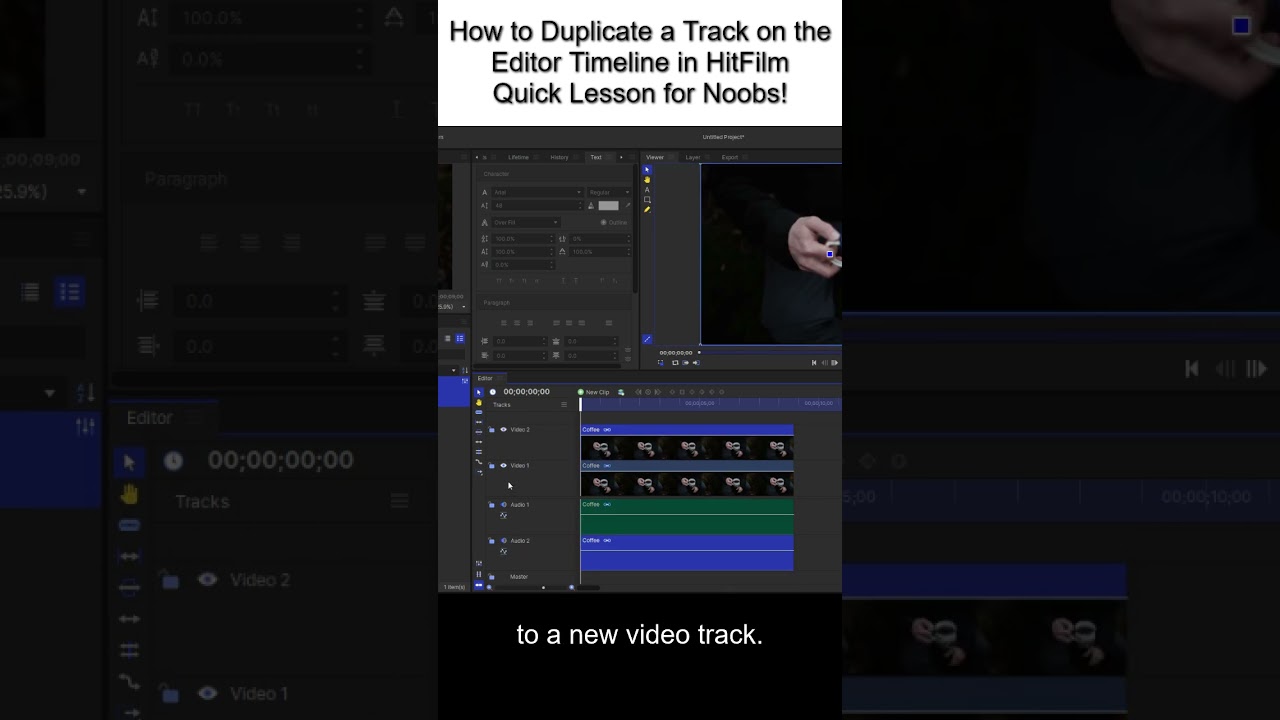Click the Coffee clip label on Video 2

[x=591, y=429]
